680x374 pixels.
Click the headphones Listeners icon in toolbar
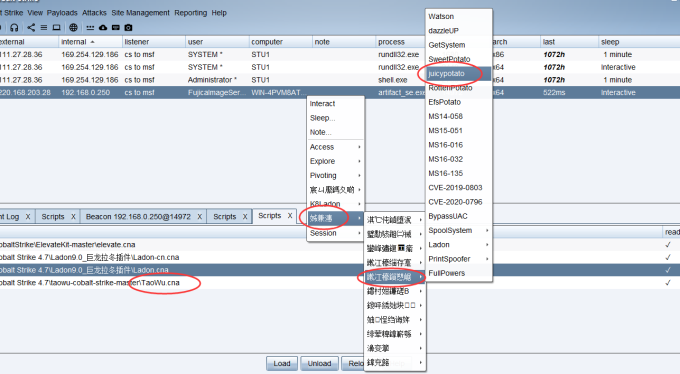tap(14, 28)
